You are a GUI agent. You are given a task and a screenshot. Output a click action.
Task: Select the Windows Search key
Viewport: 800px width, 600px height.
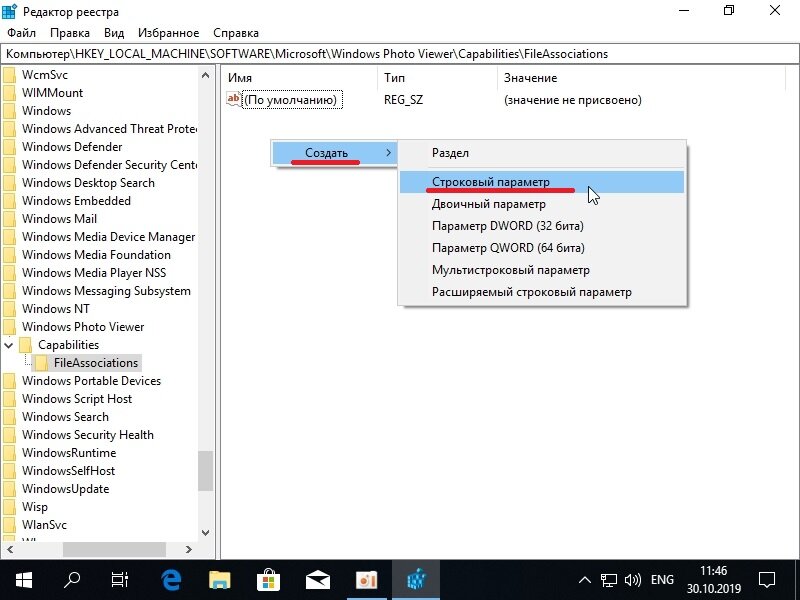[65, 417]
